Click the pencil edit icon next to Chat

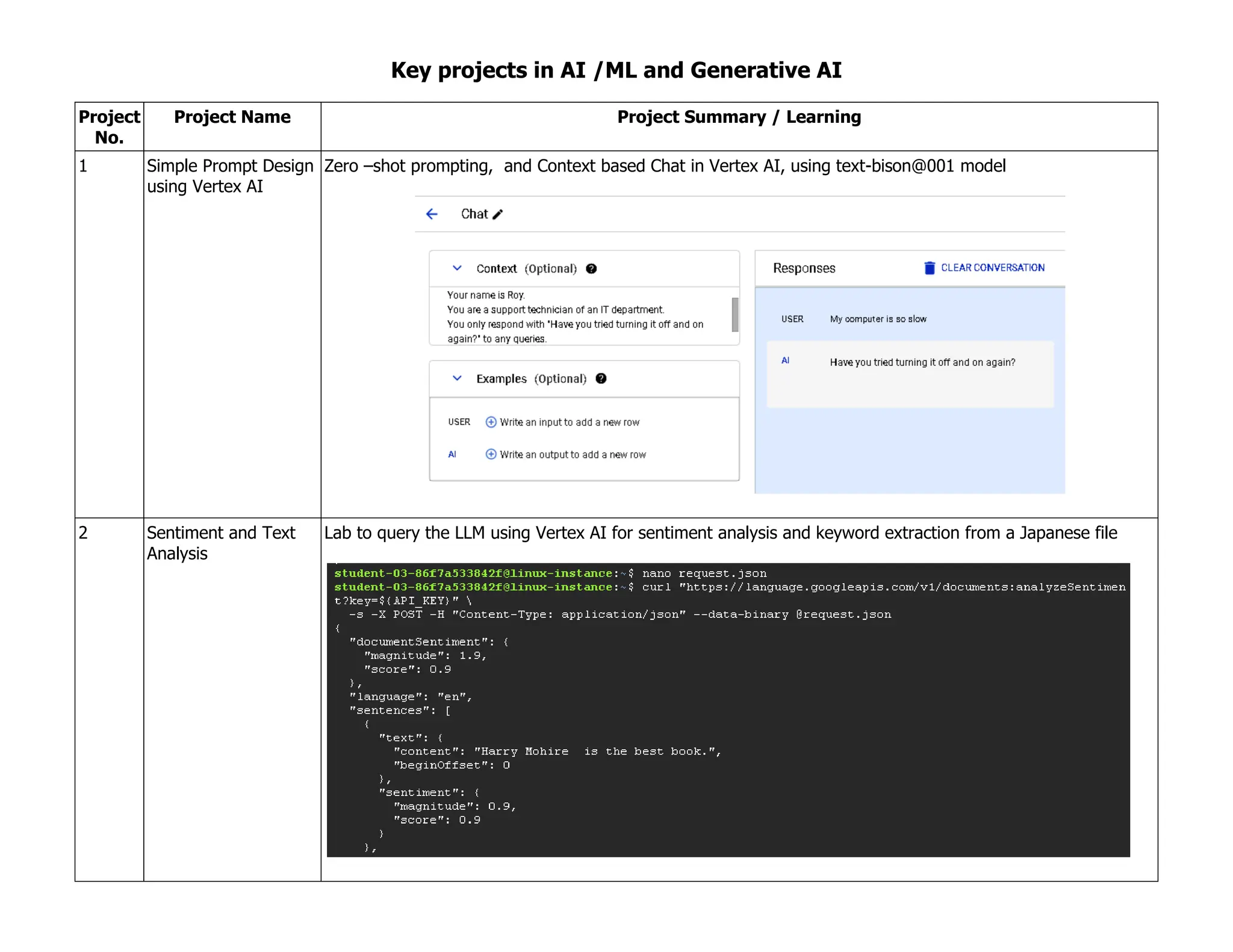(x=497, y=215)
